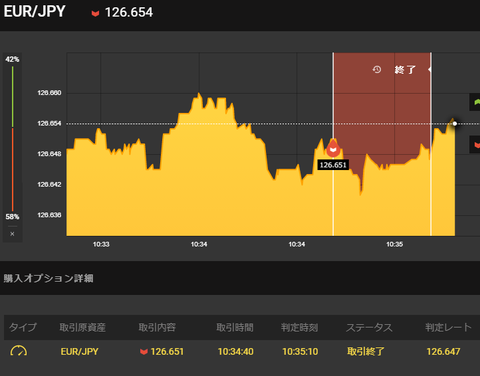
Task: Click the 10:35:10 expiry time cell
Action: [300, 352]
